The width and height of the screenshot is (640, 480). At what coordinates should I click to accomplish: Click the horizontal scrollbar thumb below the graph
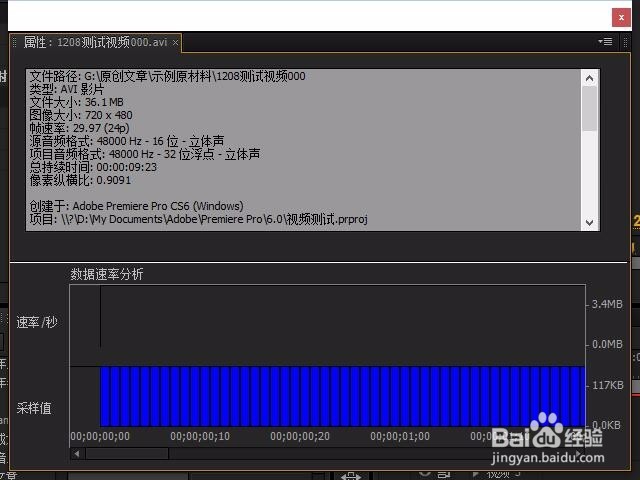[127, 453]
